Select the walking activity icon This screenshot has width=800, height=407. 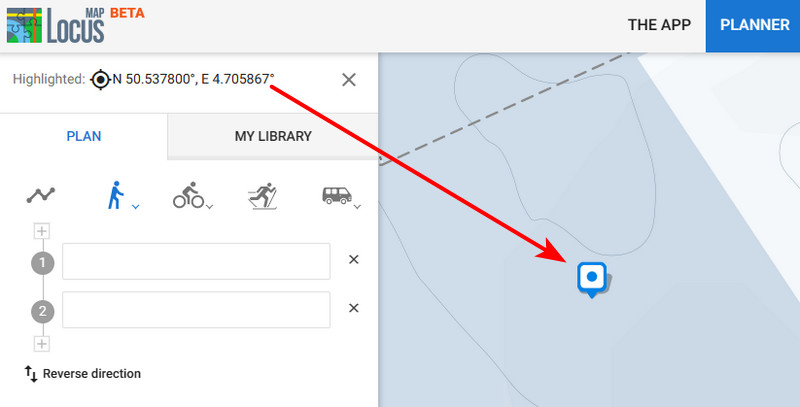coord(117,195)
